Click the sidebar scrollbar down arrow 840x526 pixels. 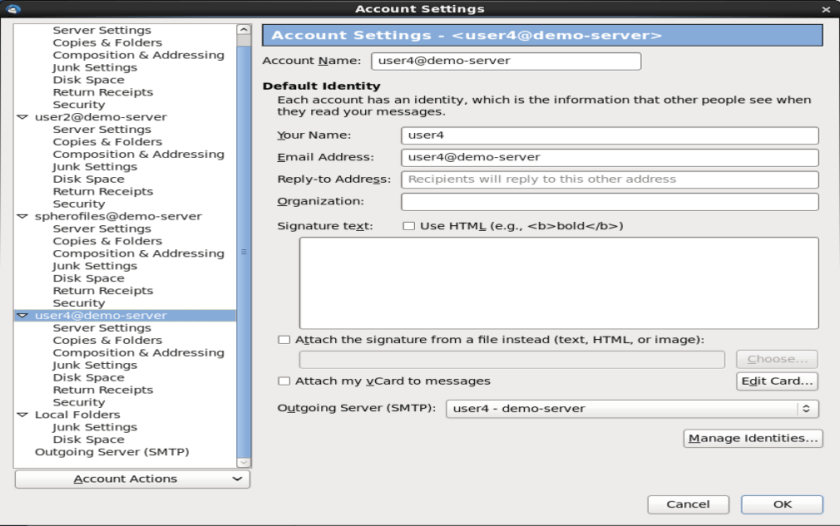(244, 462)
